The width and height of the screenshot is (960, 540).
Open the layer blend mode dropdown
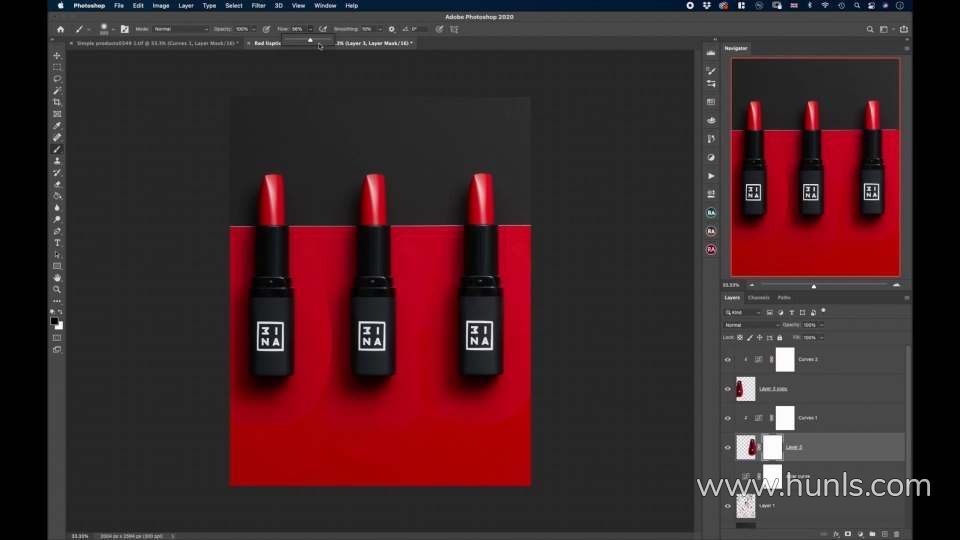[750, 325]
